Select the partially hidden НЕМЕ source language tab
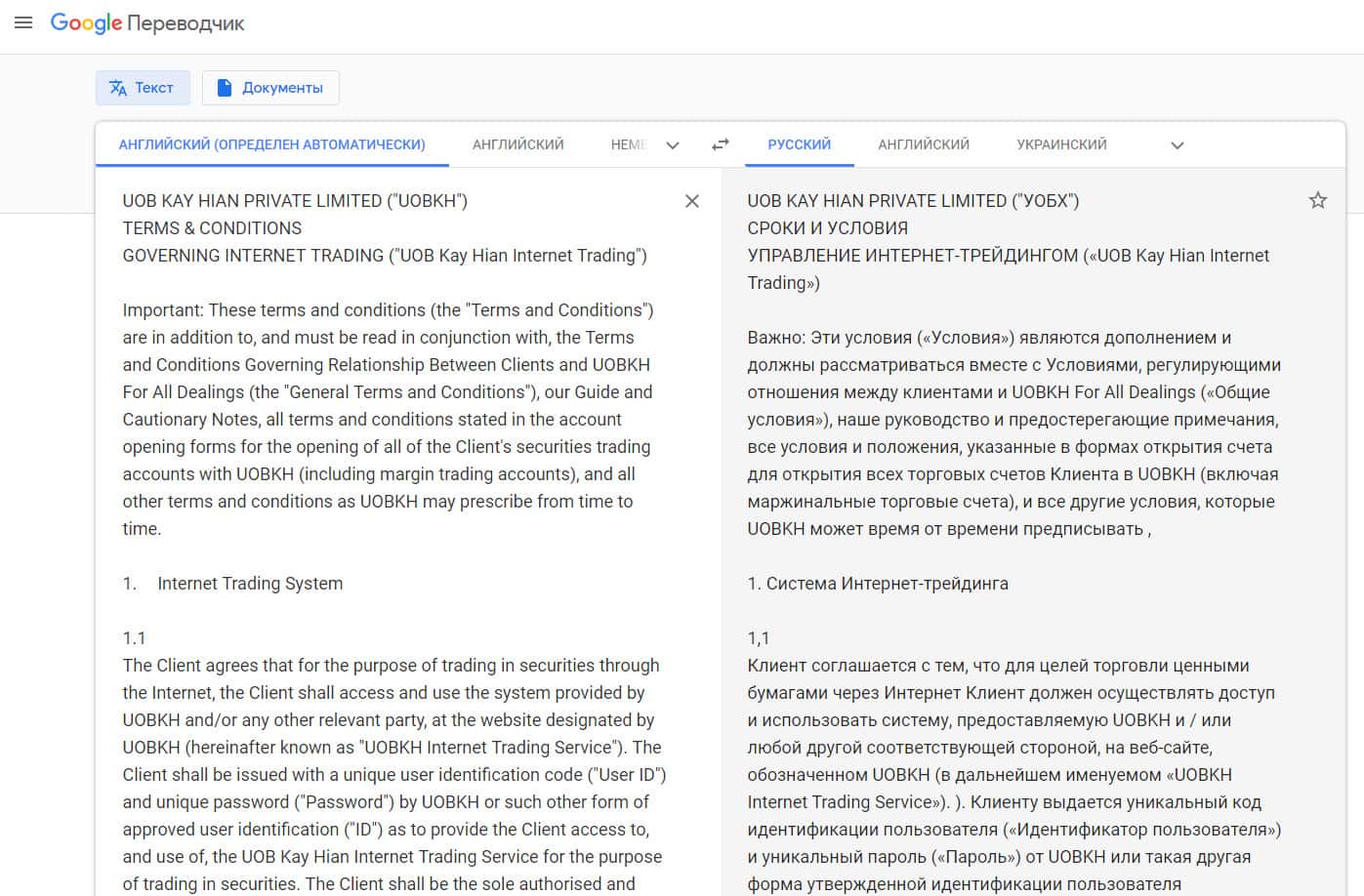1364x896 pixels. [x=628, y=144]
